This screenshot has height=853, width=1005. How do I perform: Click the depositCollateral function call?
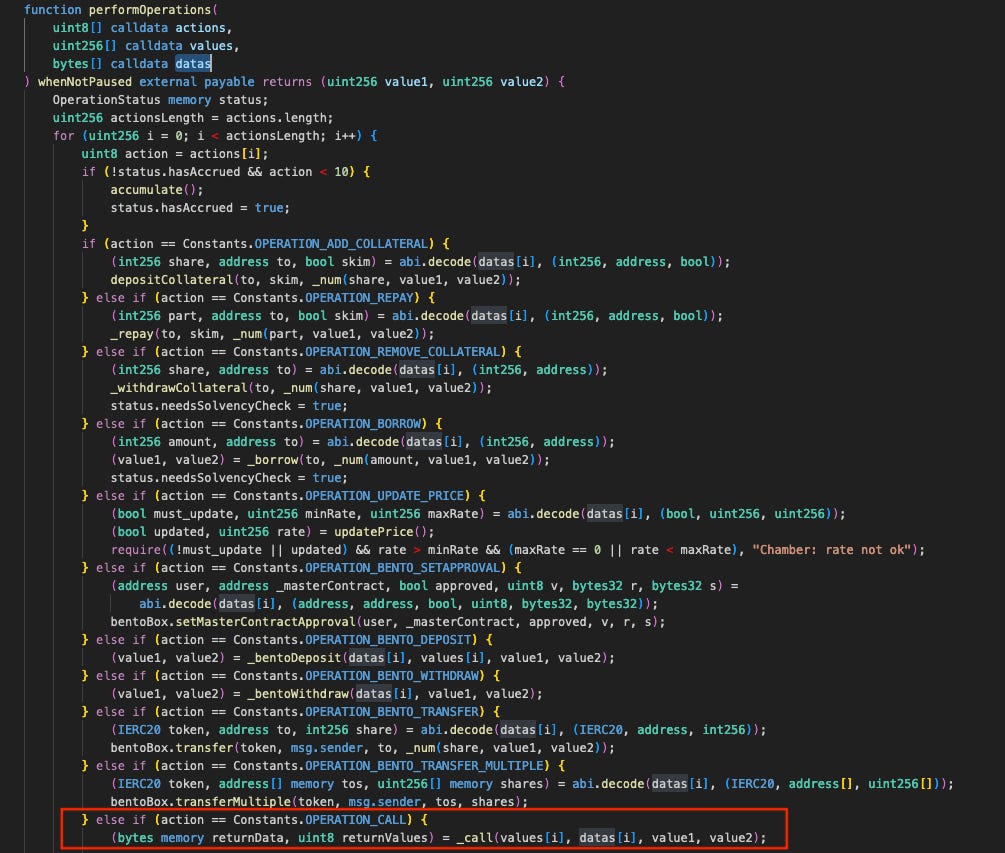[x=172, y=279]
